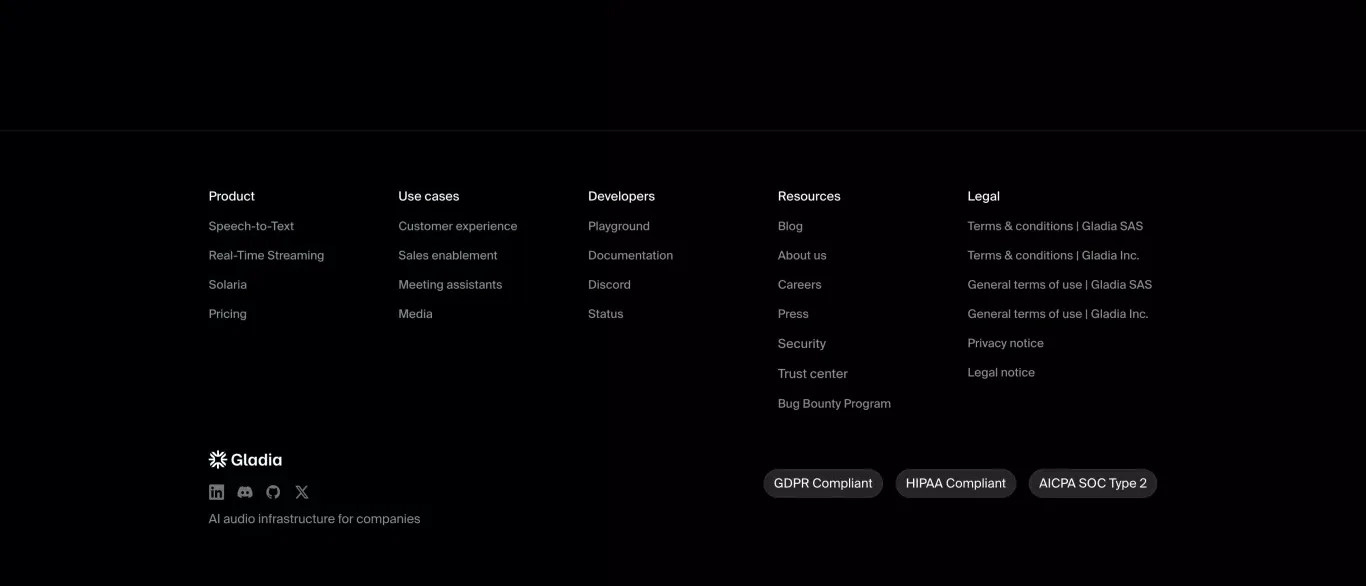Viewport: 1366px width, 586px height.
Task: Click 'AI audio infrastructure for companies' tagline
Action: tap(314, 519)
